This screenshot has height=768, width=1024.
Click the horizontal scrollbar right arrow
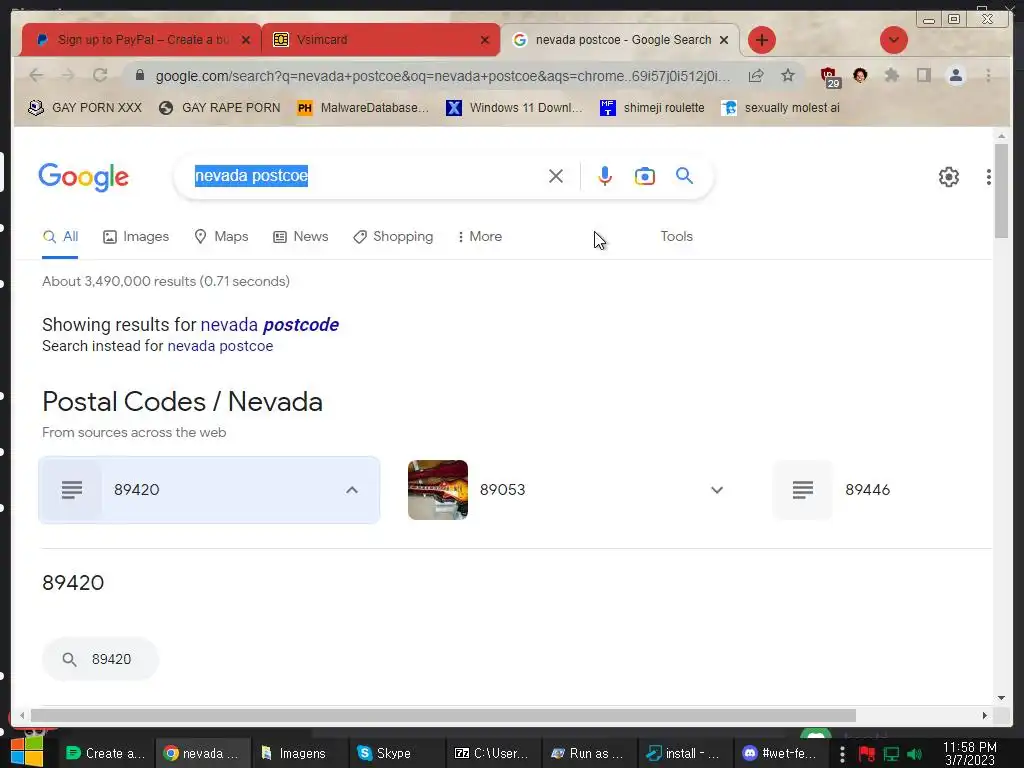[x=985, y=715]
